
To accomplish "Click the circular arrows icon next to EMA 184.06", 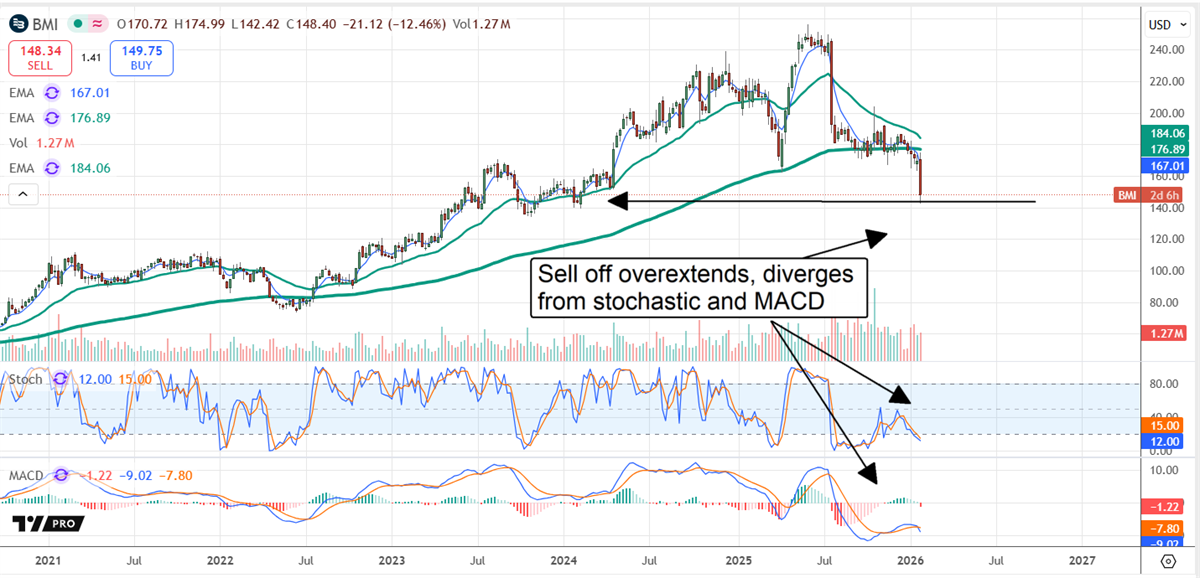I will (52, 168).
